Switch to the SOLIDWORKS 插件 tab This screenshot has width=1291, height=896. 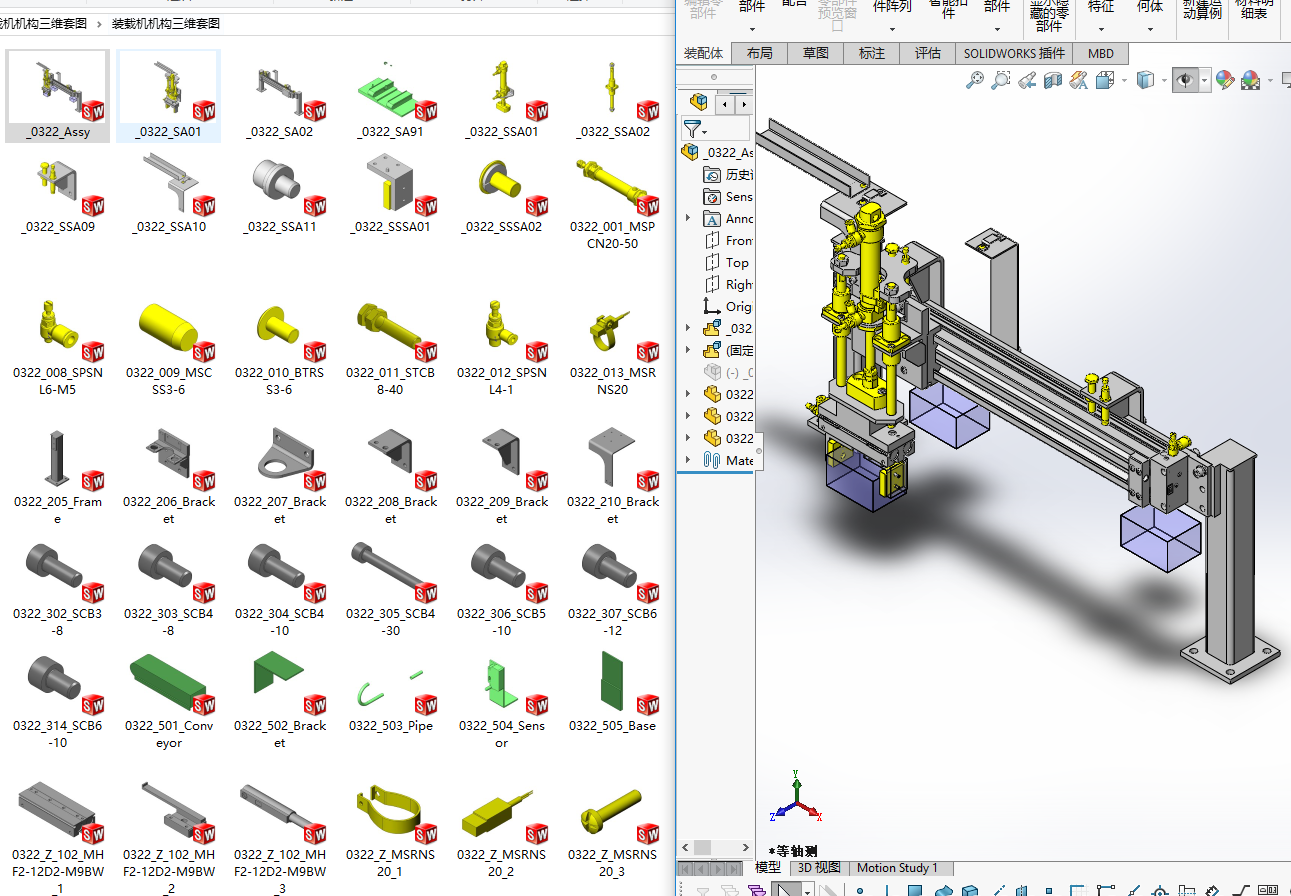1014,53
